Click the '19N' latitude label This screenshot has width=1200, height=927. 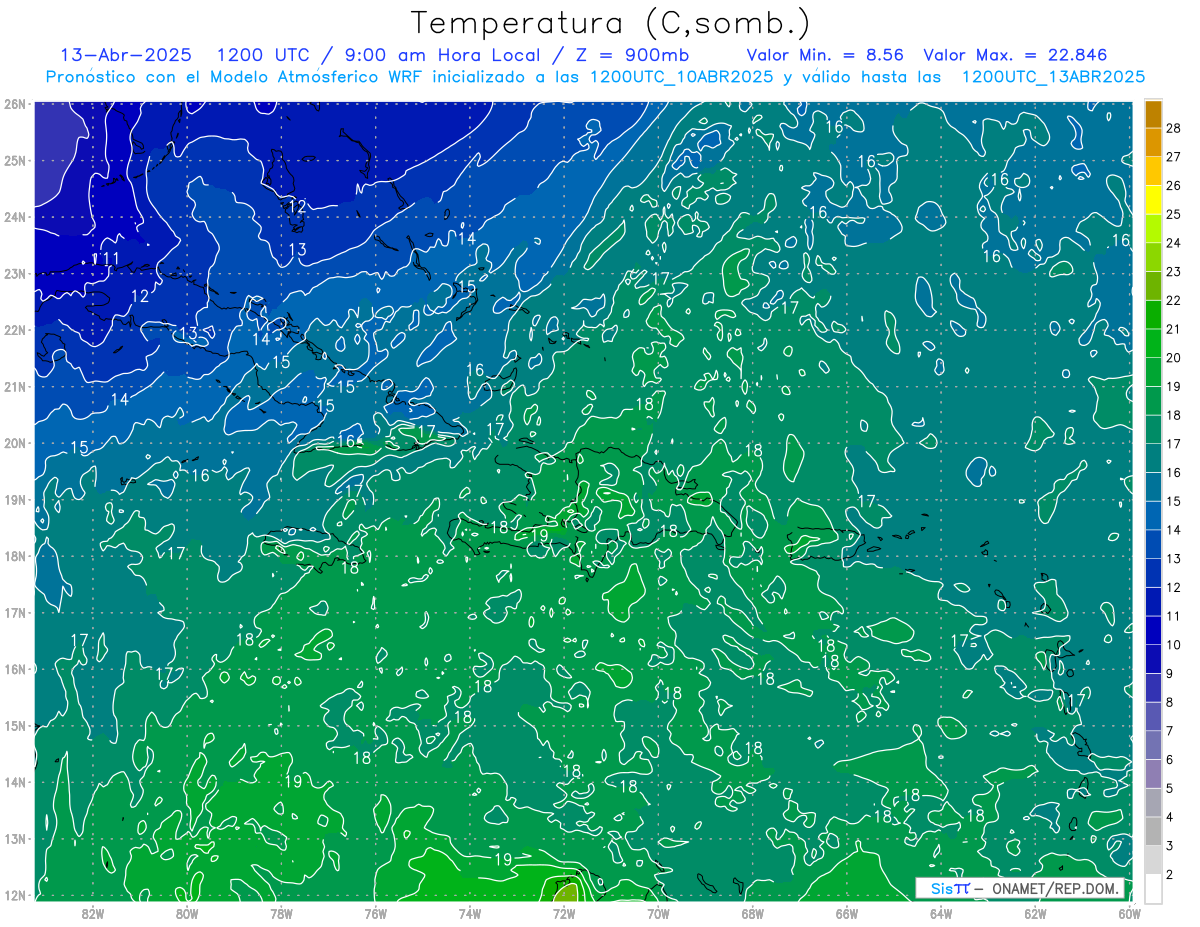tap(14, 499)
